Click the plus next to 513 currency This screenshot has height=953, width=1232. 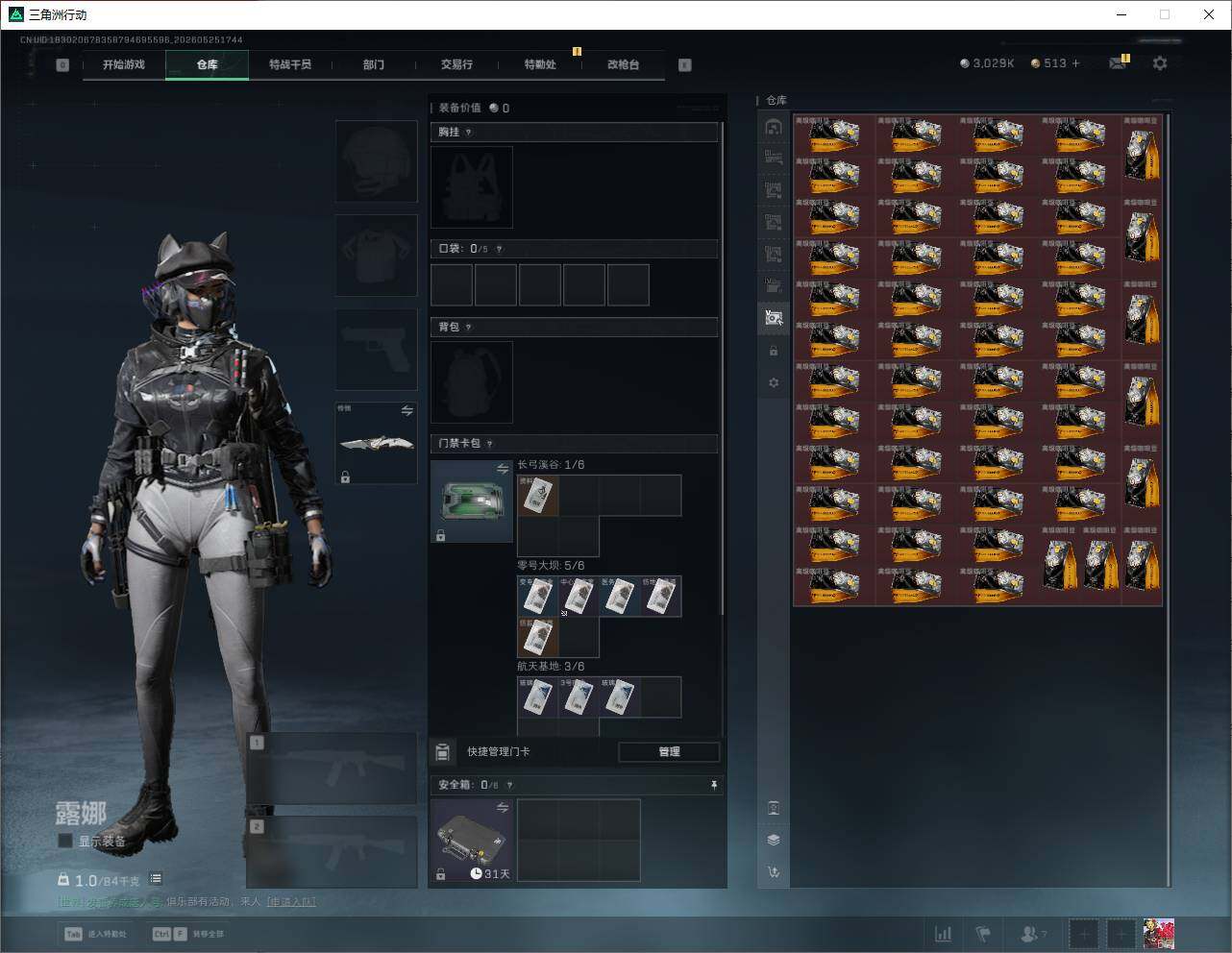(1075, 63)
